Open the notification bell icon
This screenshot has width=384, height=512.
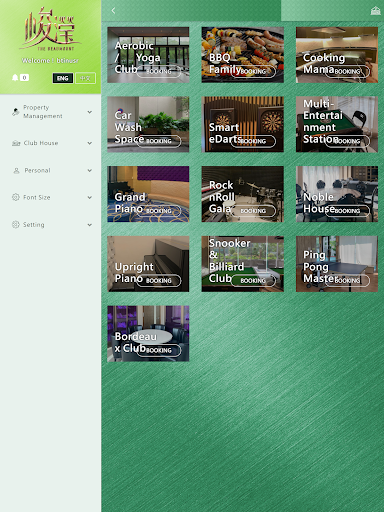(x=15, y=78)
